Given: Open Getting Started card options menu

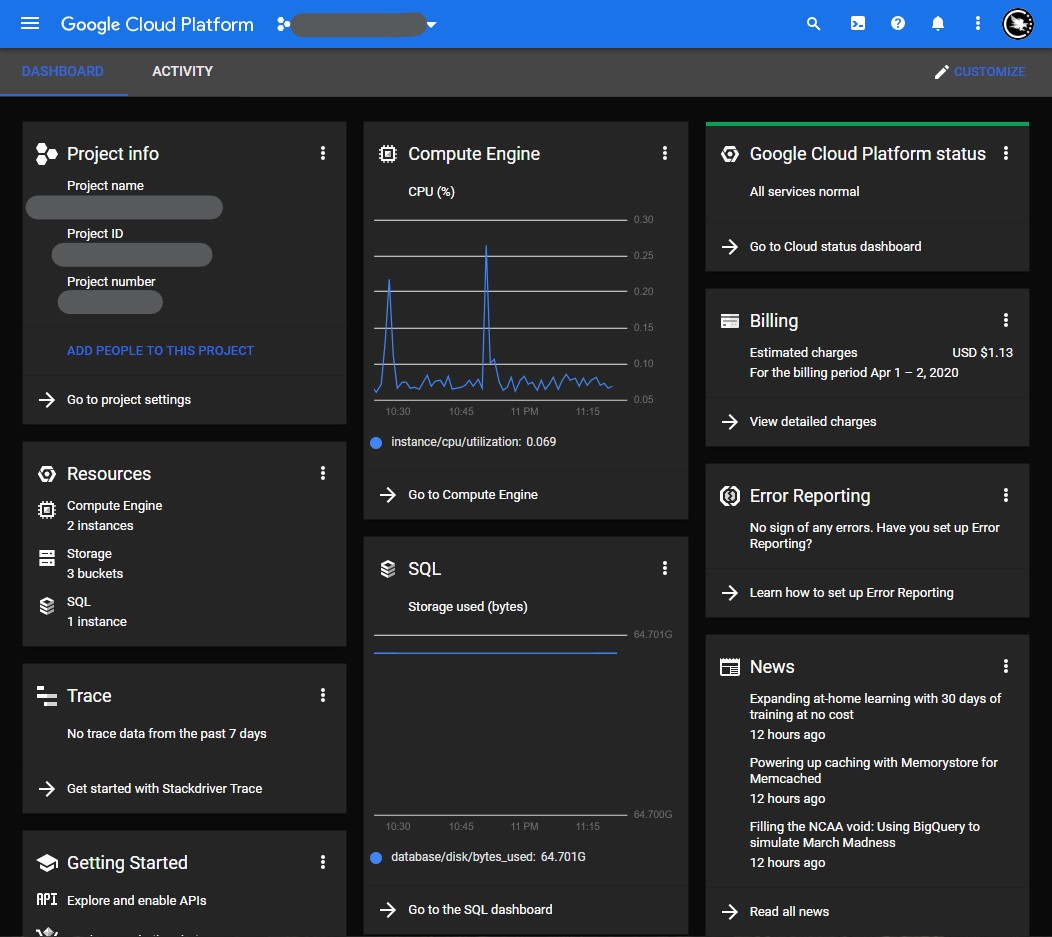Looking at the screenshot, I should point(323,863).
